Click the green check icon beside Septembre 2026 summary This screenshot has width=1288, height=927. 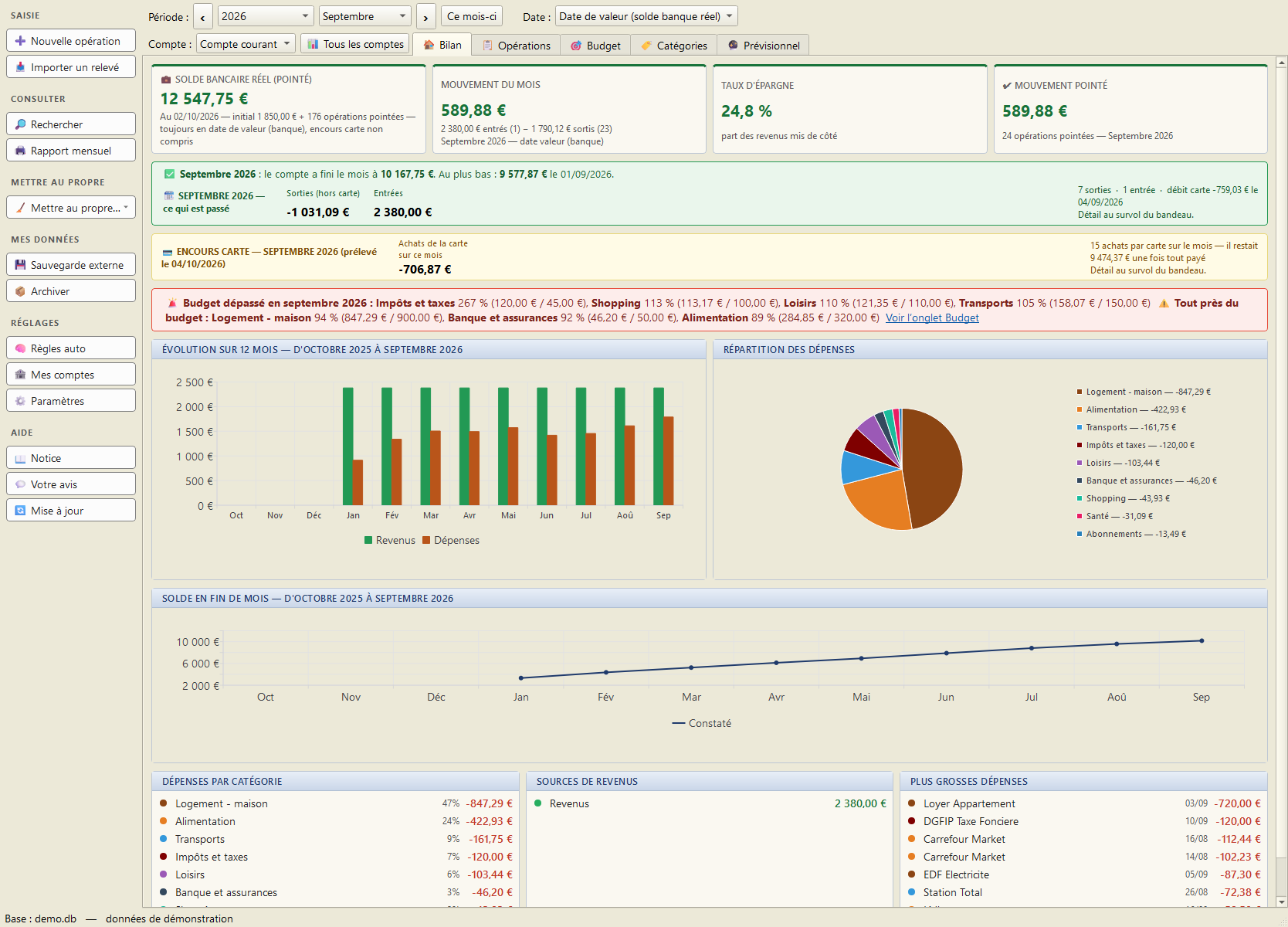pyautogui.click(x=170, y=175)
